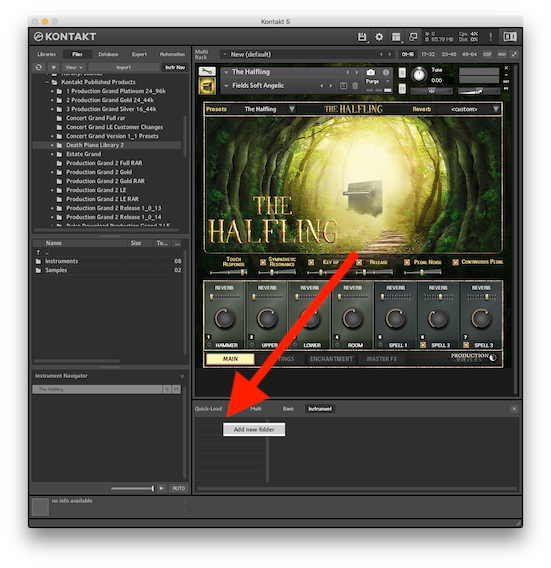Open the Fields Soft Angelic snapshot dropdown
The height and width of the screenshot is (568, 551).
[226, 86]
